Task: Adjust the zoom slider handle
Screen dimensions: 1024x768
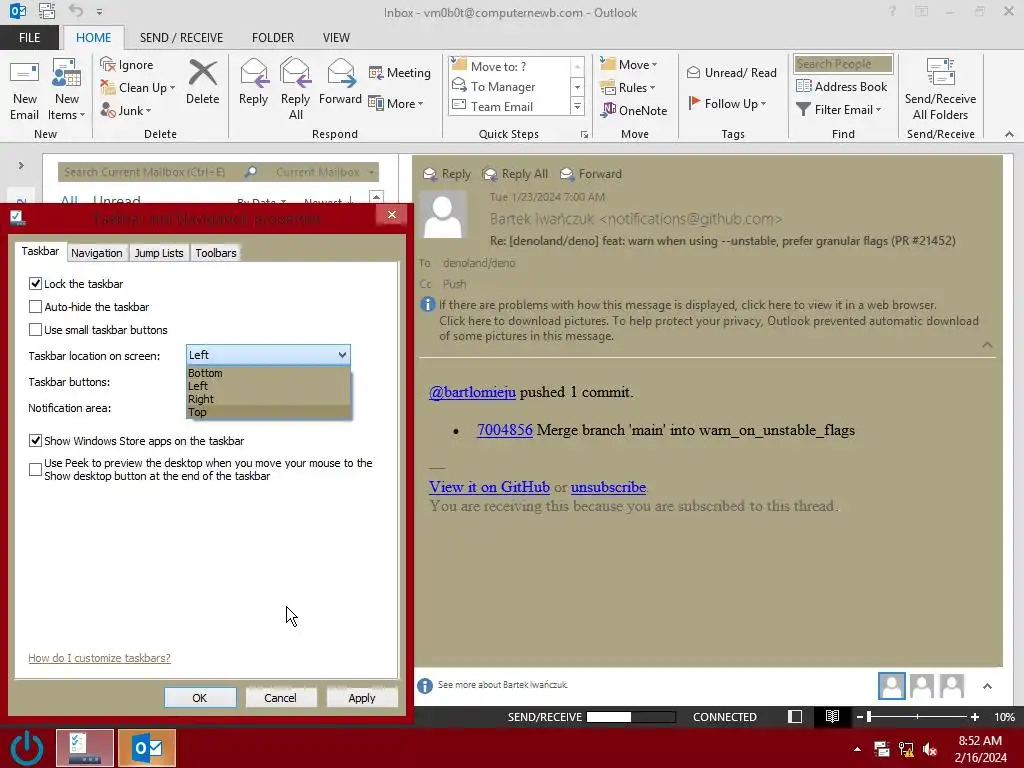Action: point(869,716)
